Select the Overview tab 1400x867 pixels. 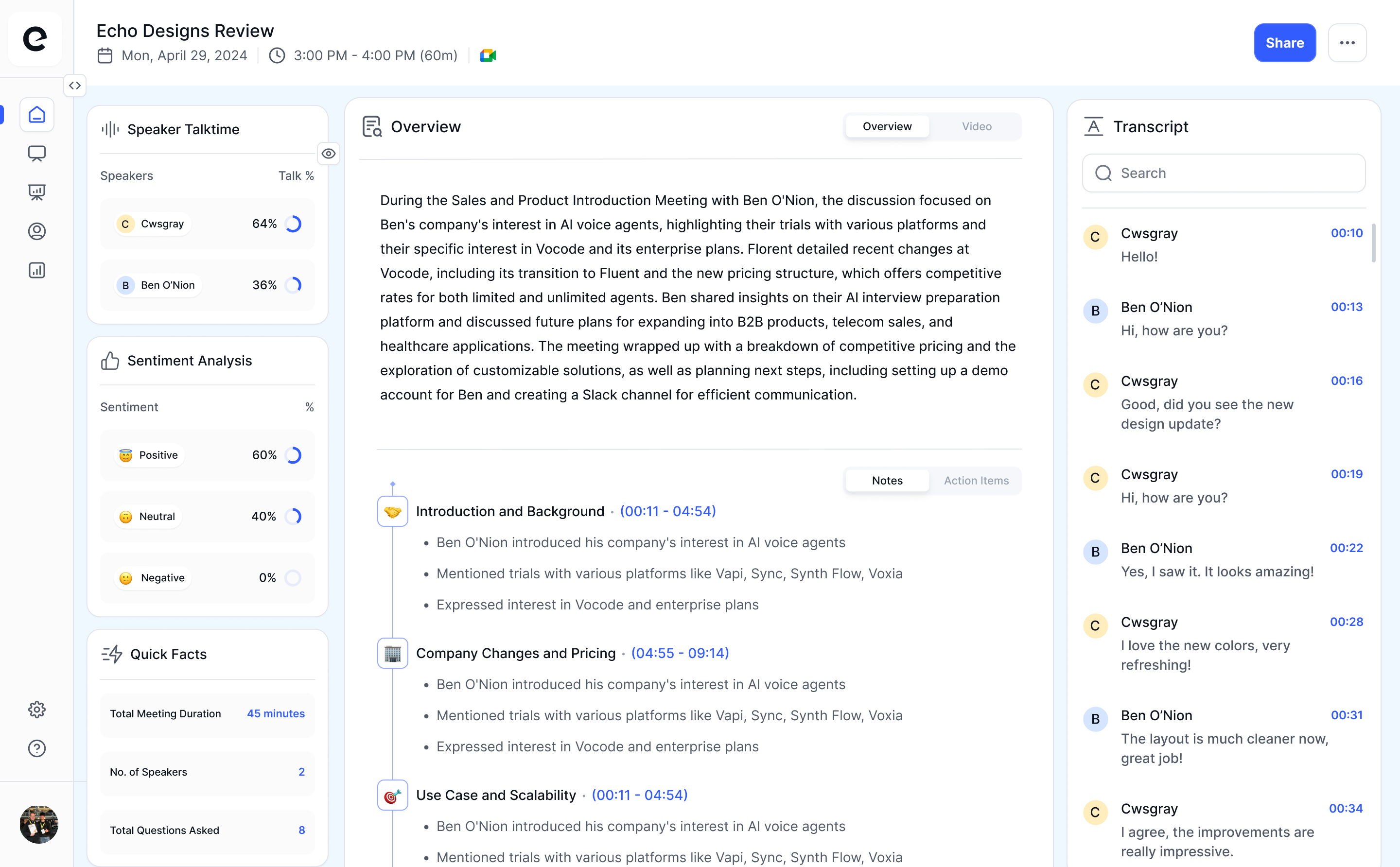(x=887, y=126)
